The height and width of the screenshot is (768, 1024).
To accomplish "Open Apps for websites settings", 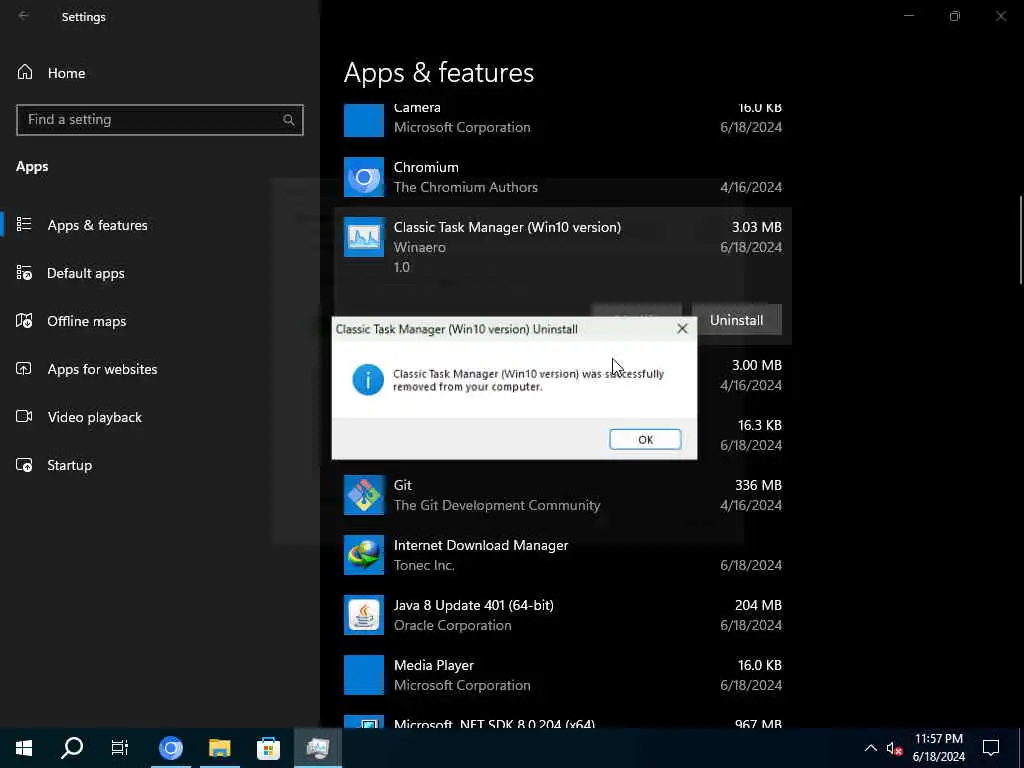I will [x=103, y=369].
